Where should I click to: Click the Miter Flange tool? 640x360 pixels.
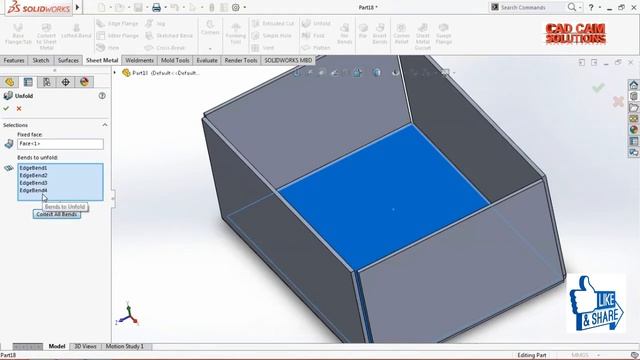click(118, 36)
